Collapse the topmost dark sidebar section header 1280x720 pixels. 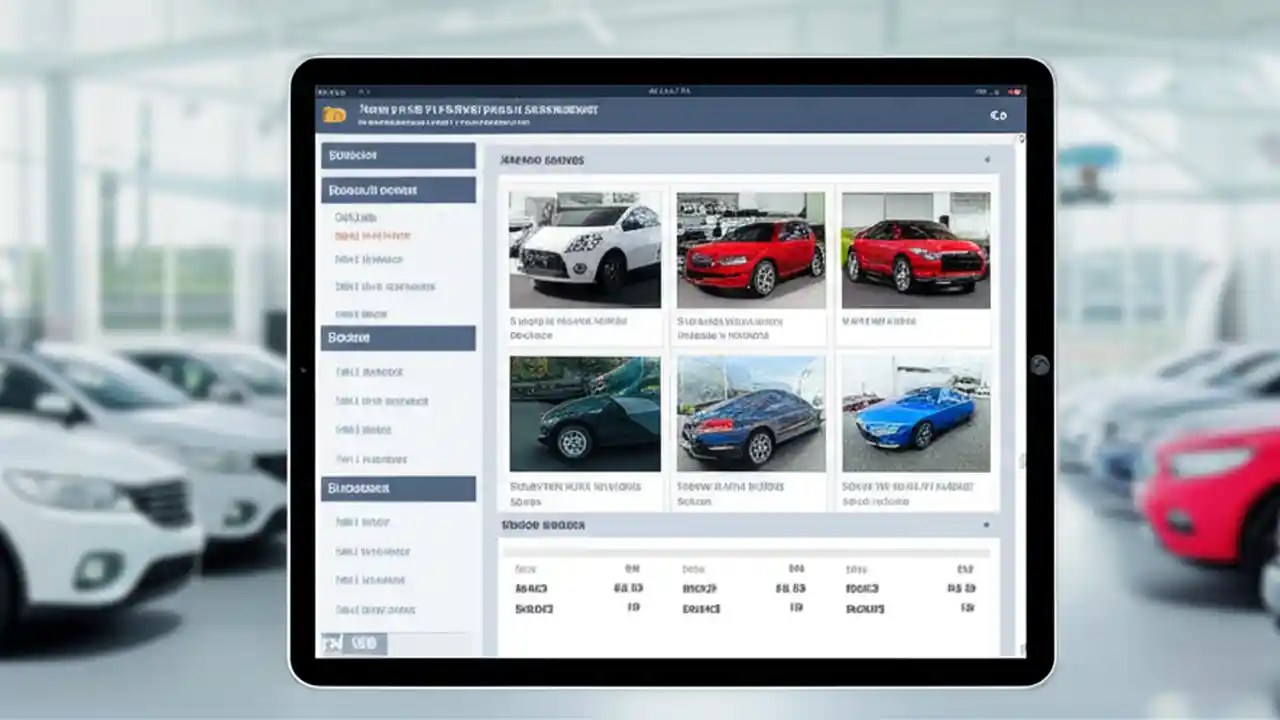(397, 156)
